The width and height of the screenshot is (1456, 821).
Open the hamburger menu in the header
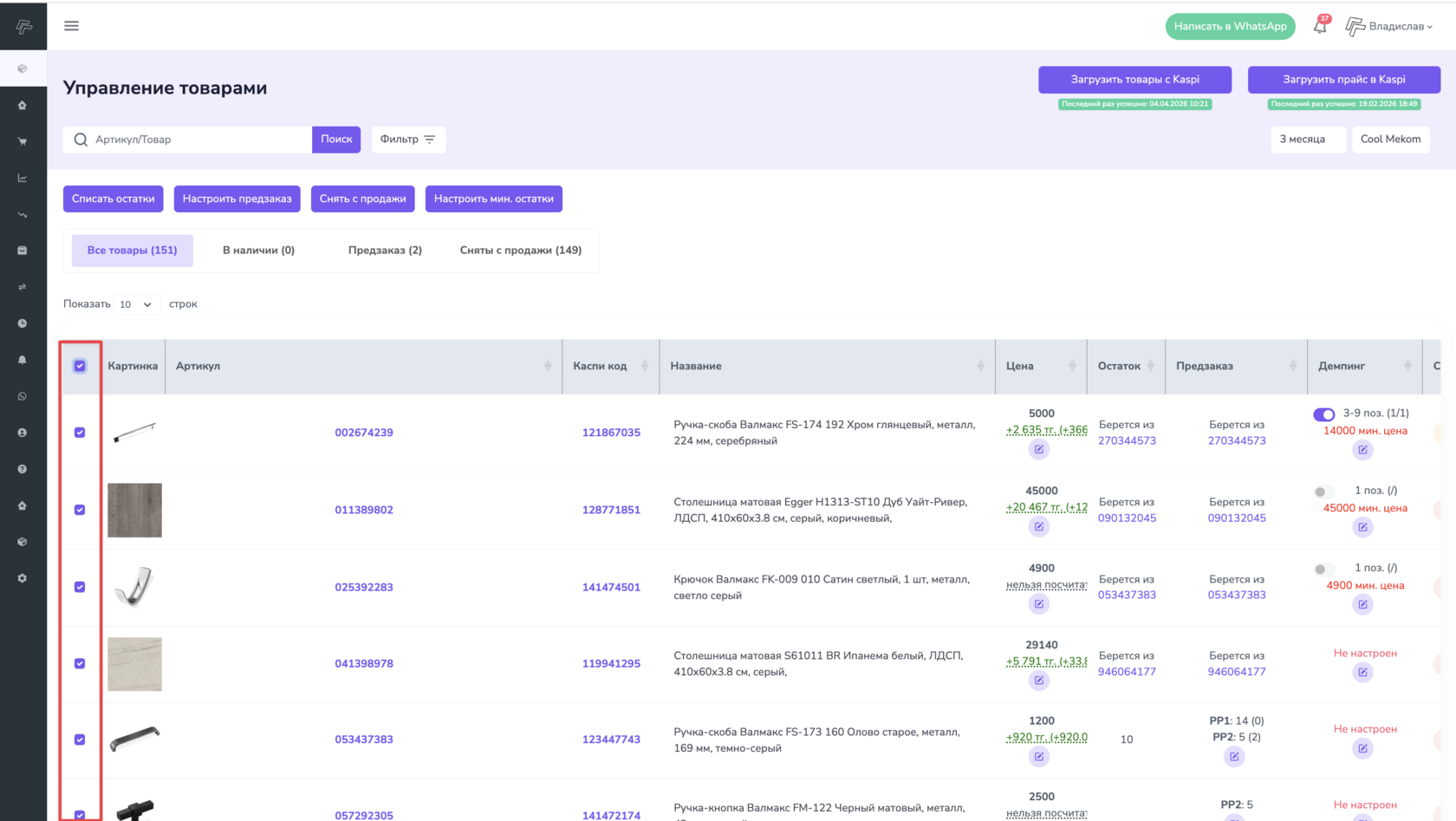pos(71,26)
